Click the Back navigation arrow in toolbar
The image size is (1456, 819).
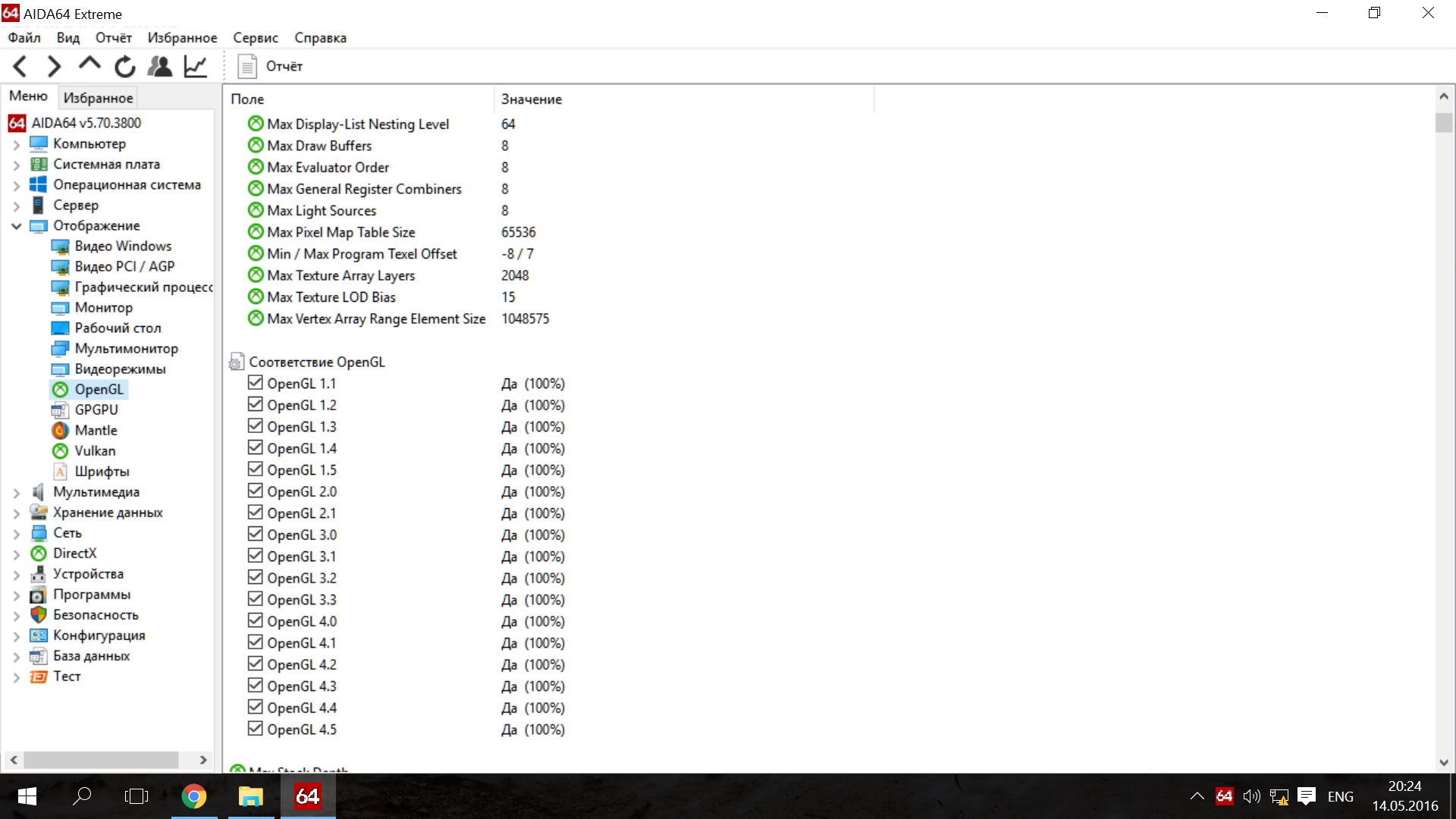[20, 67]
